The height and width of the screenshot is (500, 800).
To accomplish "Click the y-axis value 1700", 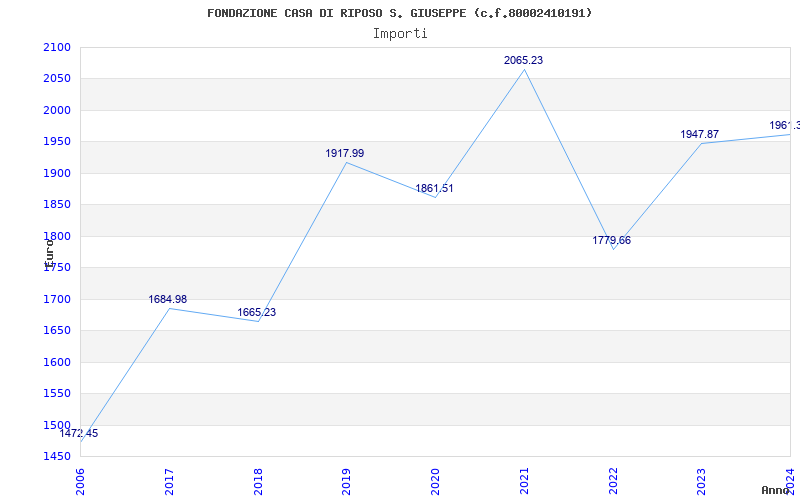I will point(57,299).
